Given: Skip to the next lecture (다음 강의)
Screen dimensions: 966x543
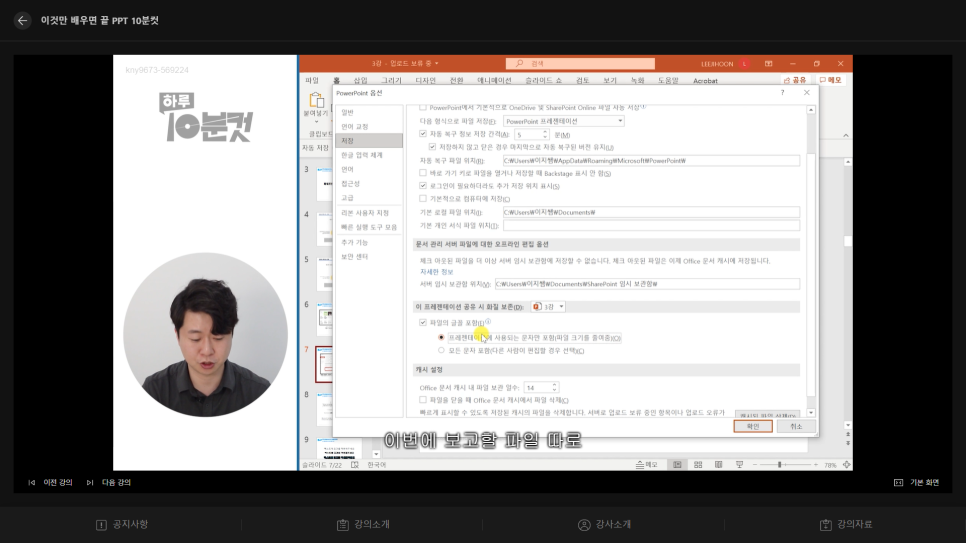Looking at the screenshot, I should [109, 483].
